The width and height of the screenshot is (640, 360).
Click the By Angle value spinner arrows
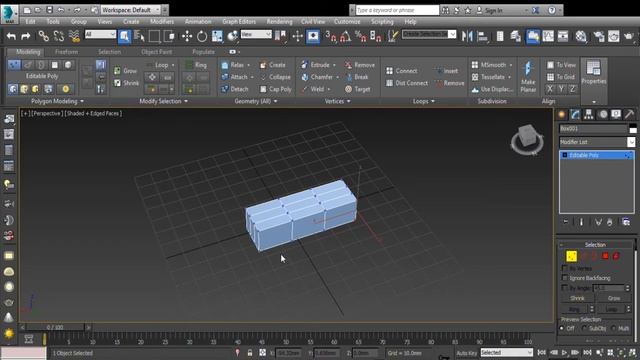(x=628, y=288)
